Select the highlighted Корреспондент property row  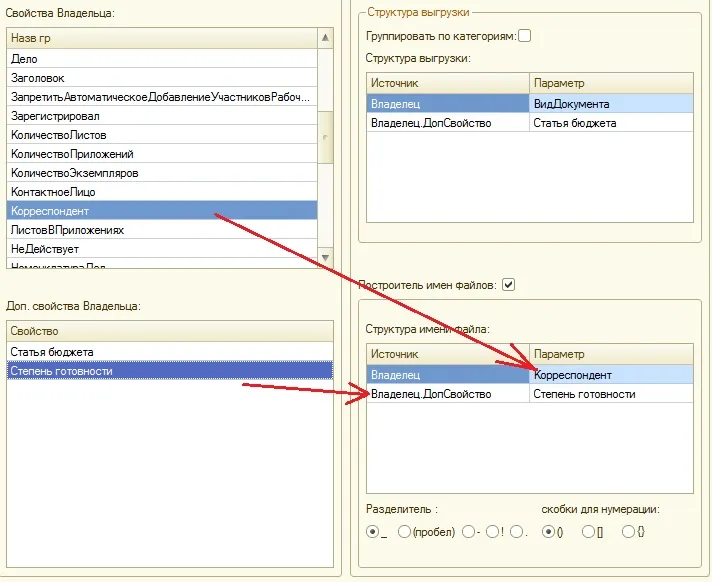162,211
